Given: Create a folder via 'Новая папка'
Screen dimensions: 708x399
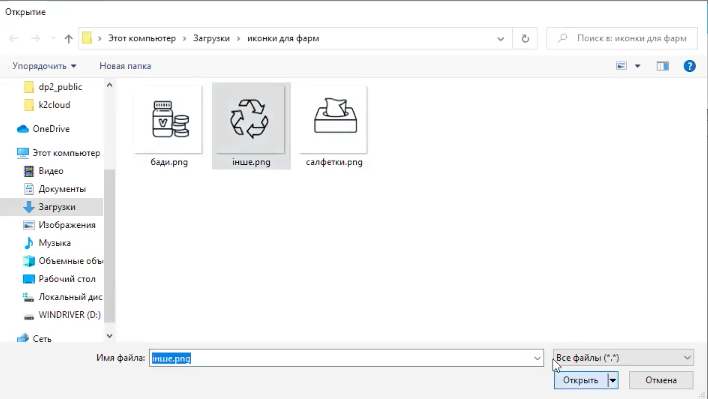Looking at the screenshot, I should 125,66.
